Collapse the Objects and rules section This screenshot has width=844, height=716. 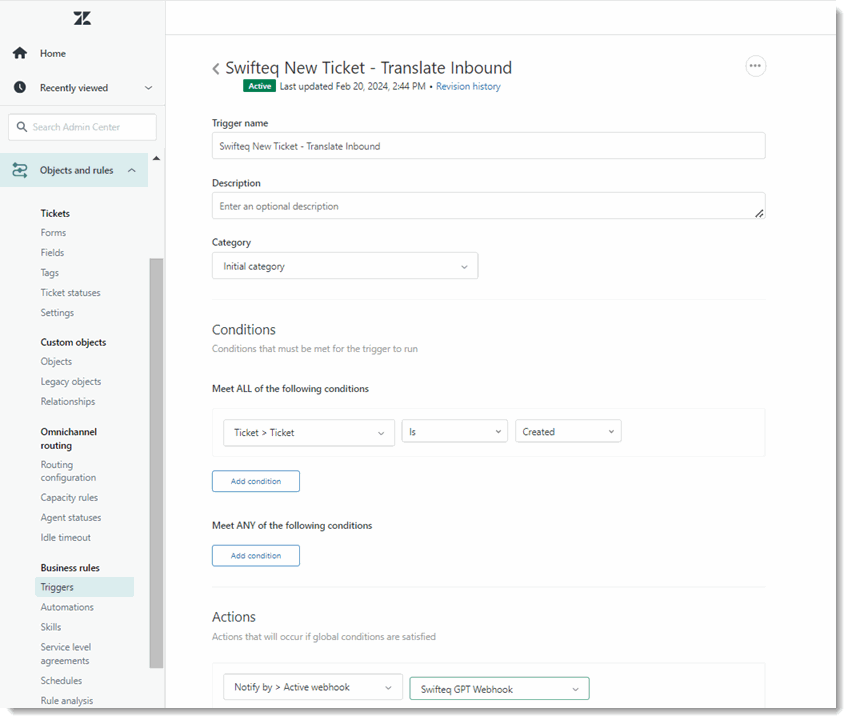click(132, 170)
